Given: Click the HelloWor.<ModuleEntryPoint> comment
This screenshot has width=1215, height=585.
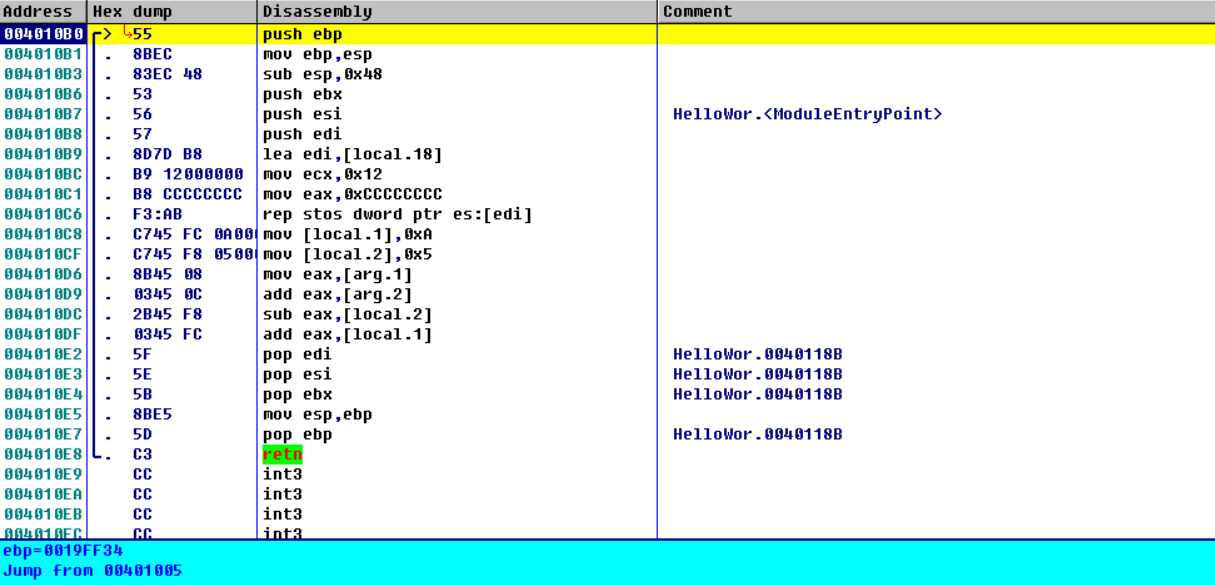Looking at the screenshot, I should [x=807, y=114].
